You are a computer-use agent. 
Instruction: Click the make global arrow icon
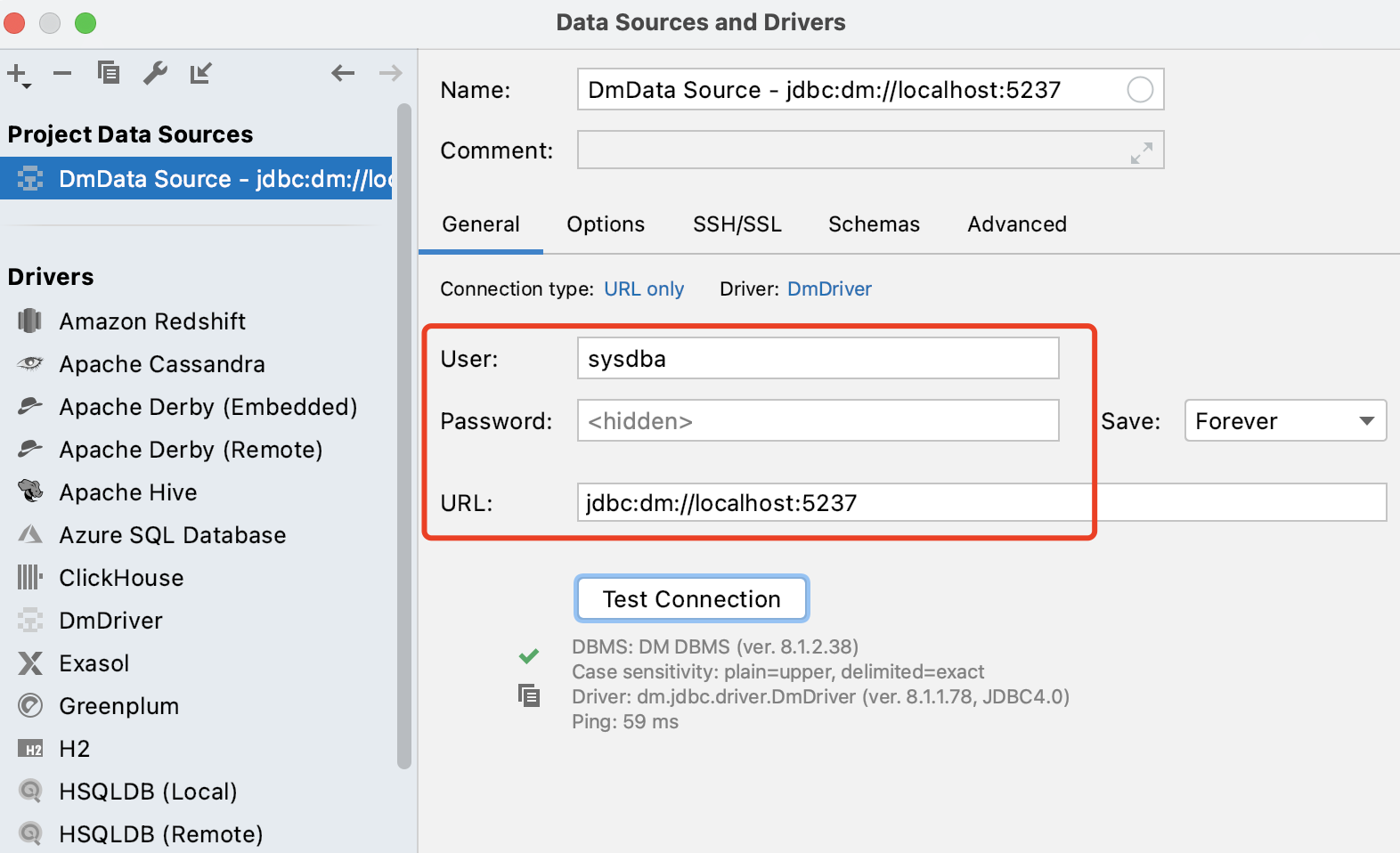point(201,73)
